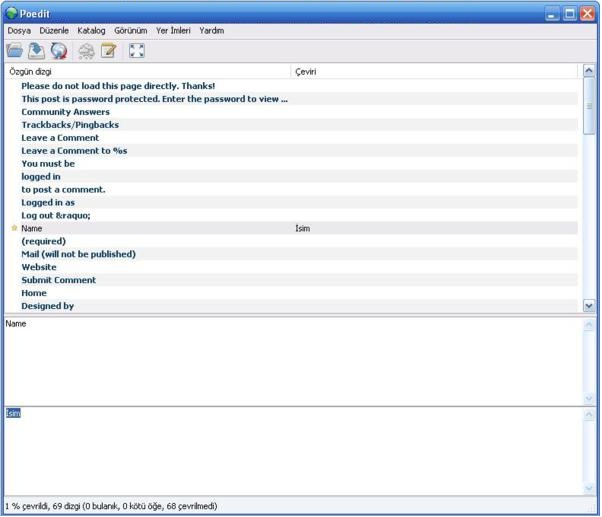Open the Görünüm menu
This screenshot has height=517, width=602.
(130, 31)
